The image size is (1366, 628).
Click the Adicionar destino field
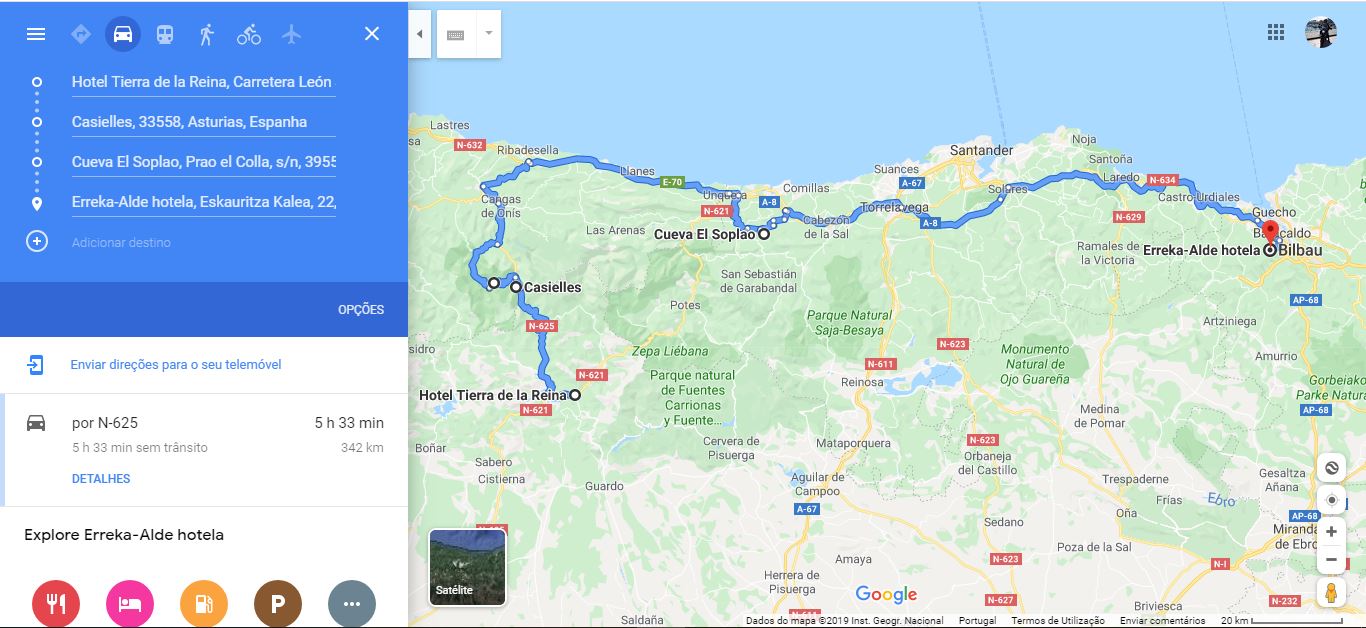click(x=121, y=242)
